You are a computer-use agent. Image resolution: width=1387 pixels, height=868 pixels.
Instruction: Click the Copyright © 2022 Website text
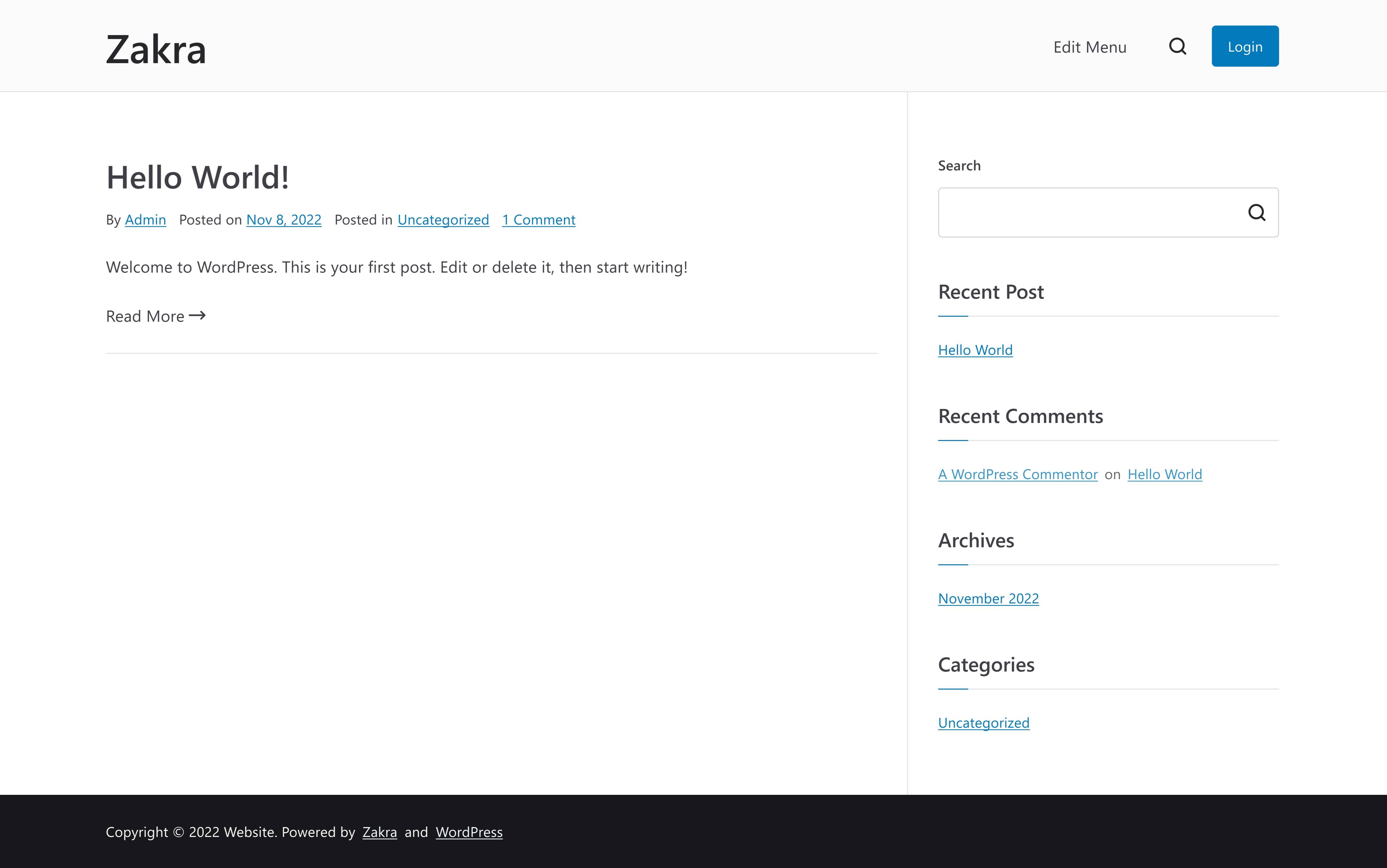(191, 832)
